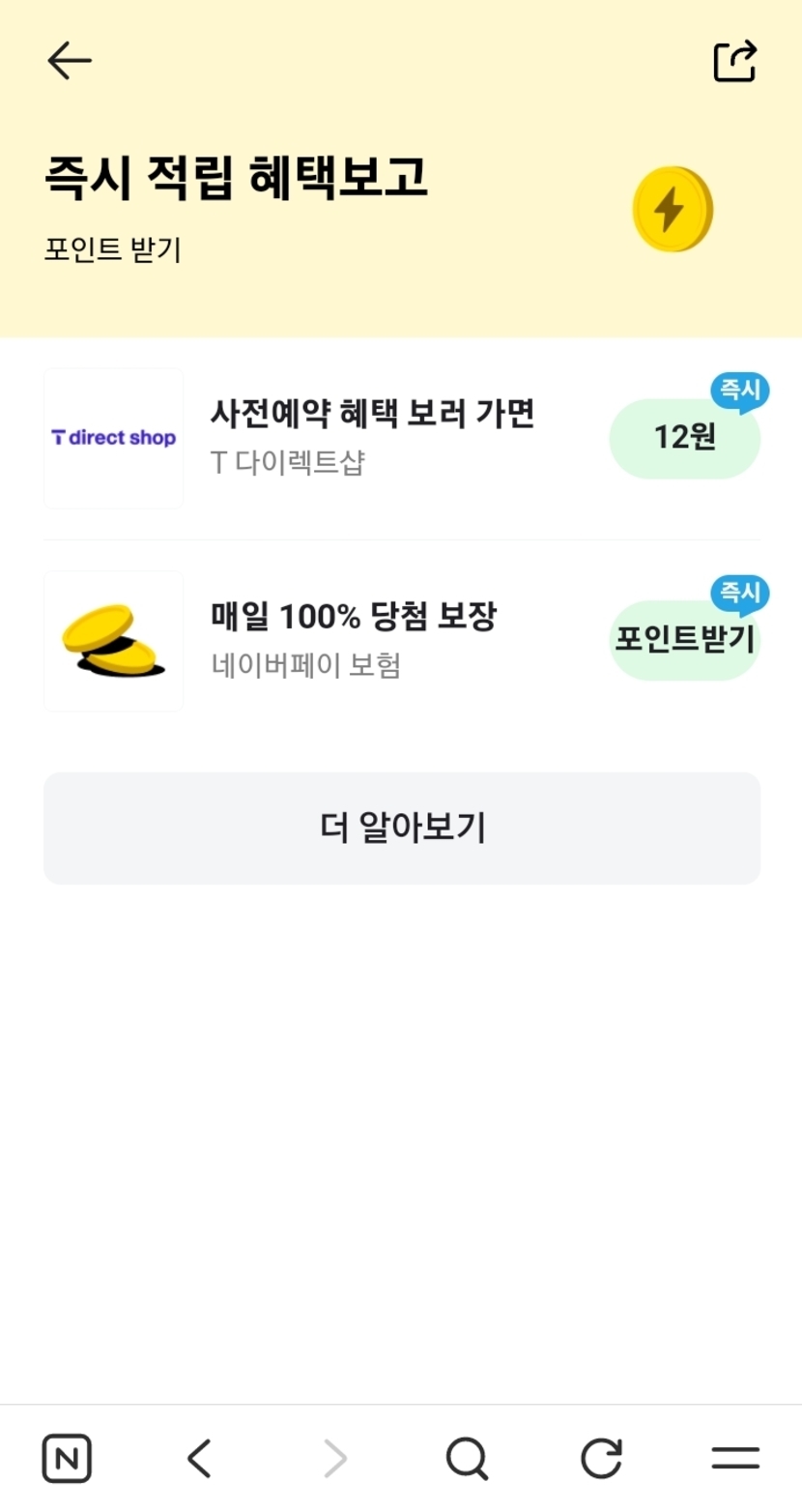Claim the 12원 reward button
802x1512 pixels.
(x=684, y=439)
